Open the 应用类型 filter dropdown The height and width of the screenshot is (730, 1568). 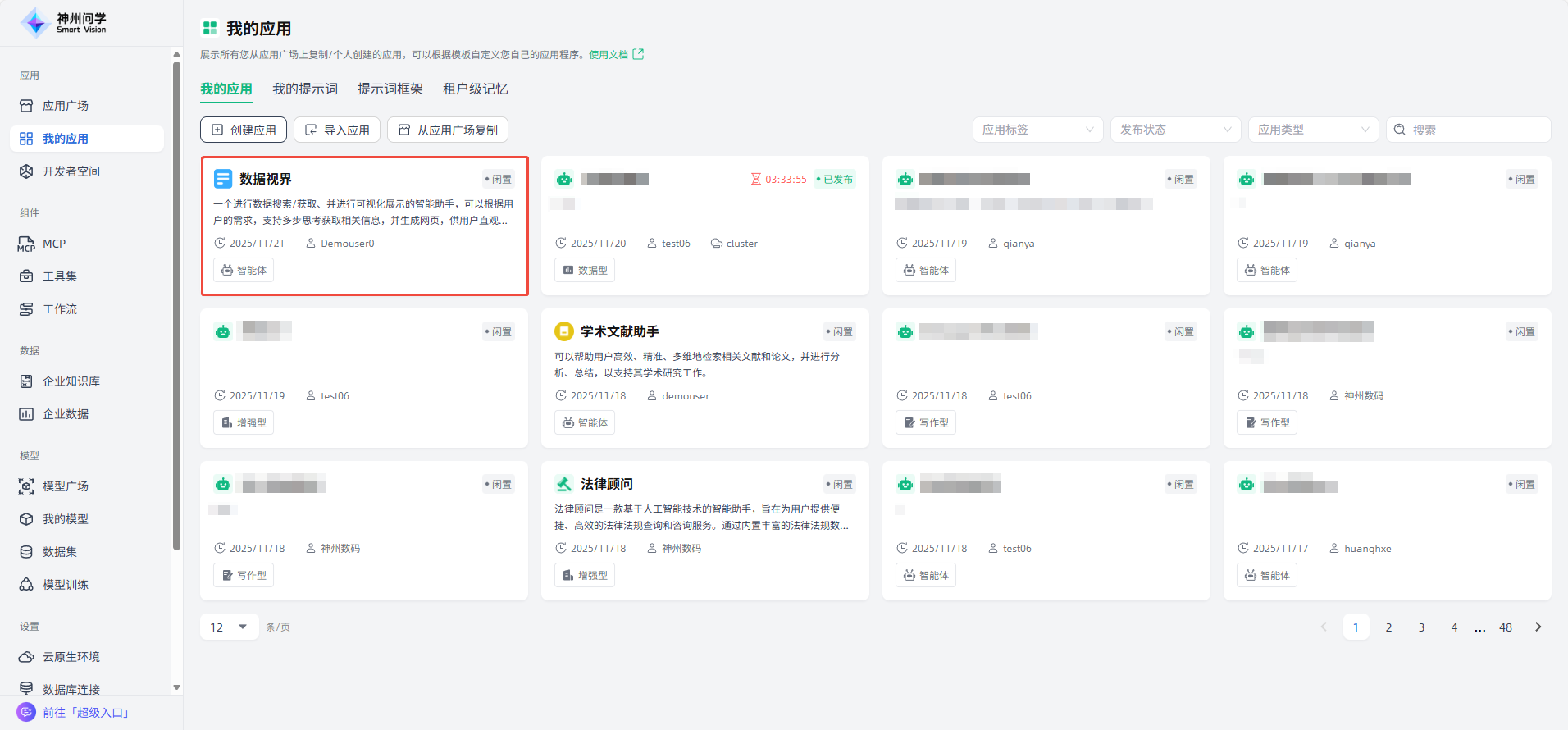pyautogui.click(x=1313, y=130)
